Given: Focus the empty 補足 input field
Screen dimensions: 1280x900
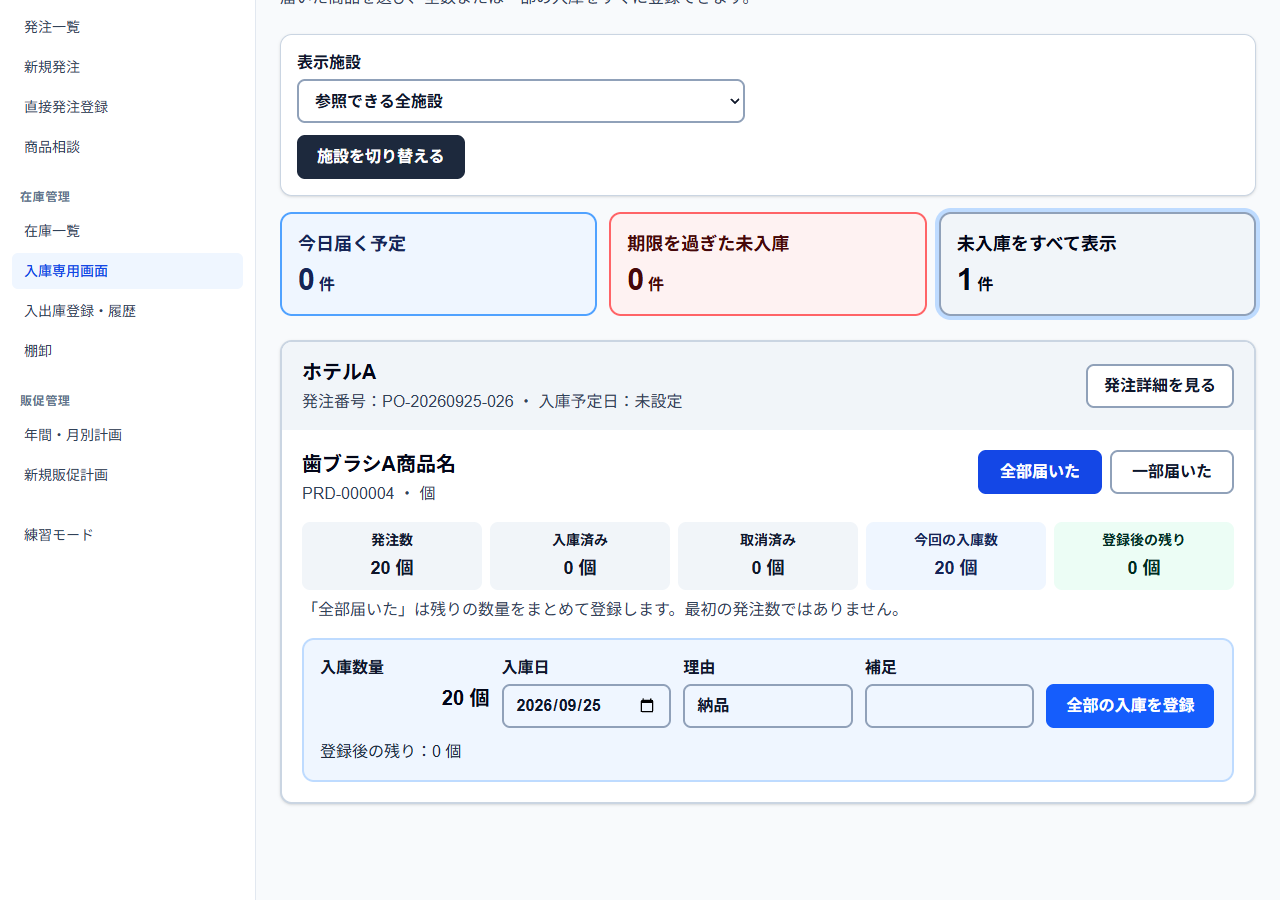Looking at the screenshot, I should tap(949, 706).
